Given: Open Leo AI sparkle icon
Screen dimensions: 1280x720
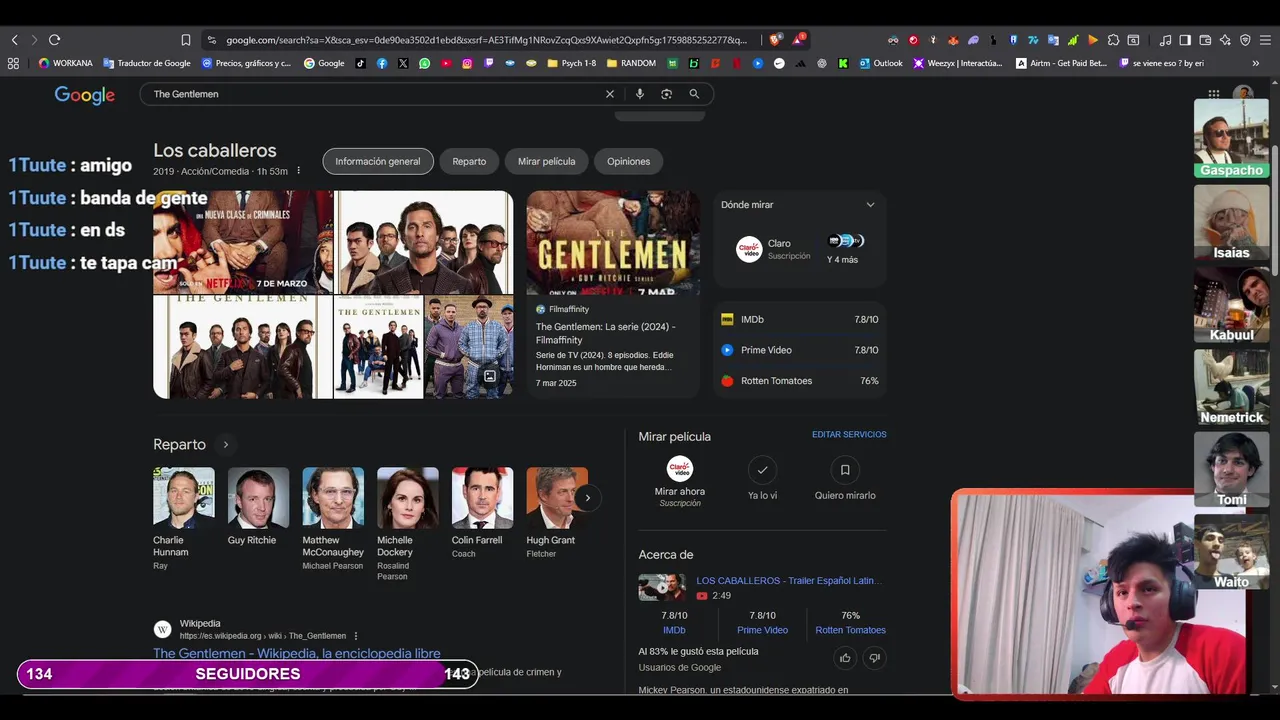Looking at the screenshot, I should pyautogui.click(x=1225, y=40).
